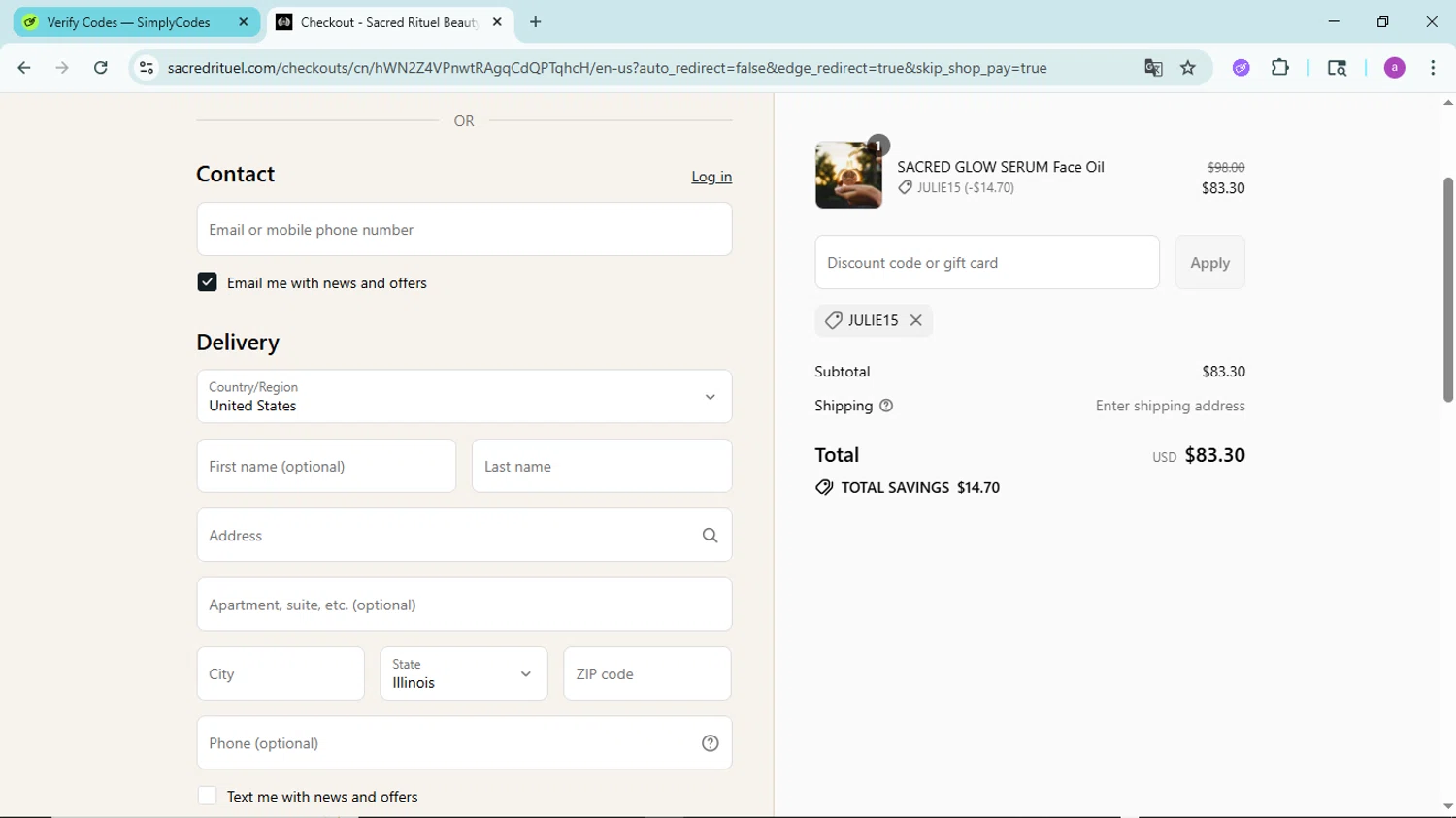
Task: Click the browser URL address bar
Action: [607, 68]
